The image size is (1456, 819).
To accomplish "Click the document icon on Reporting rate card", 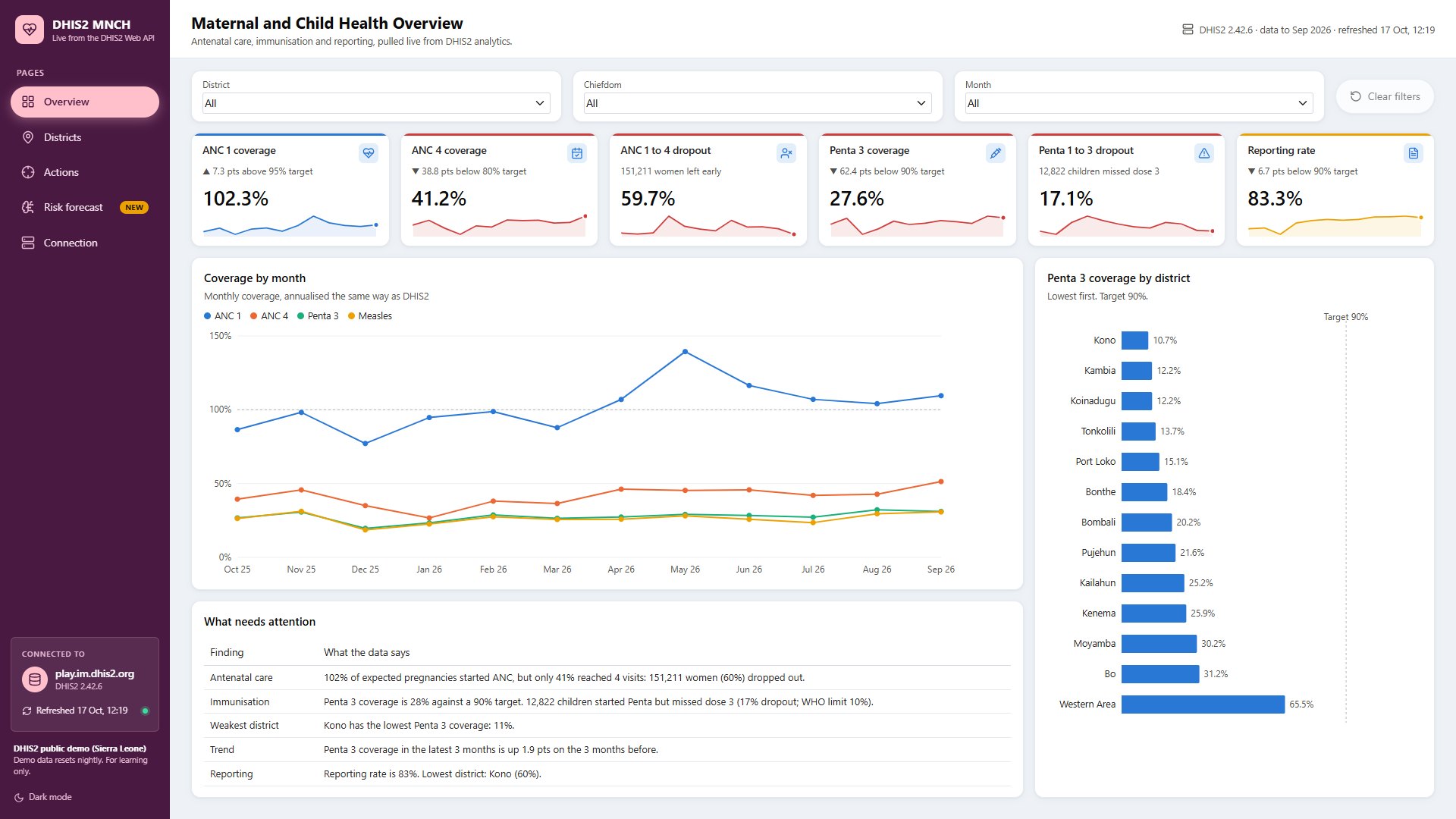I will (x=1414, y=153).
